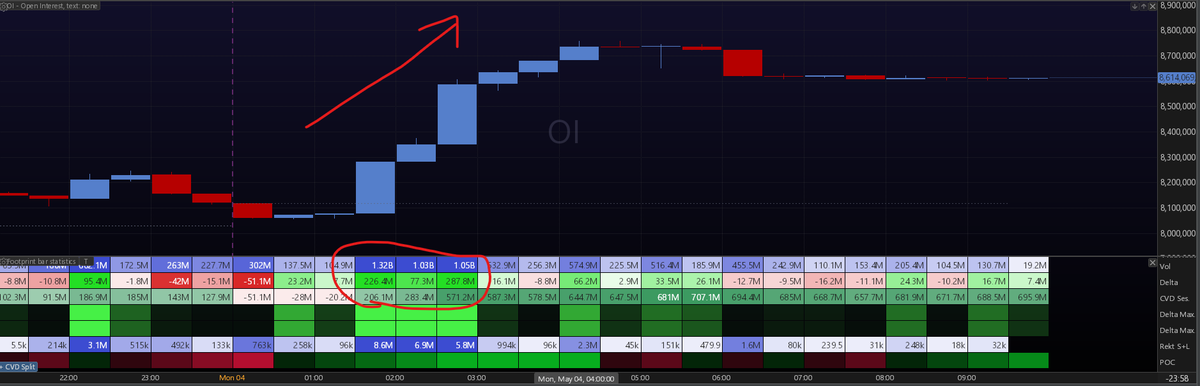
Task: Click the 1.32B volume cell
Action: coord(376,266)
